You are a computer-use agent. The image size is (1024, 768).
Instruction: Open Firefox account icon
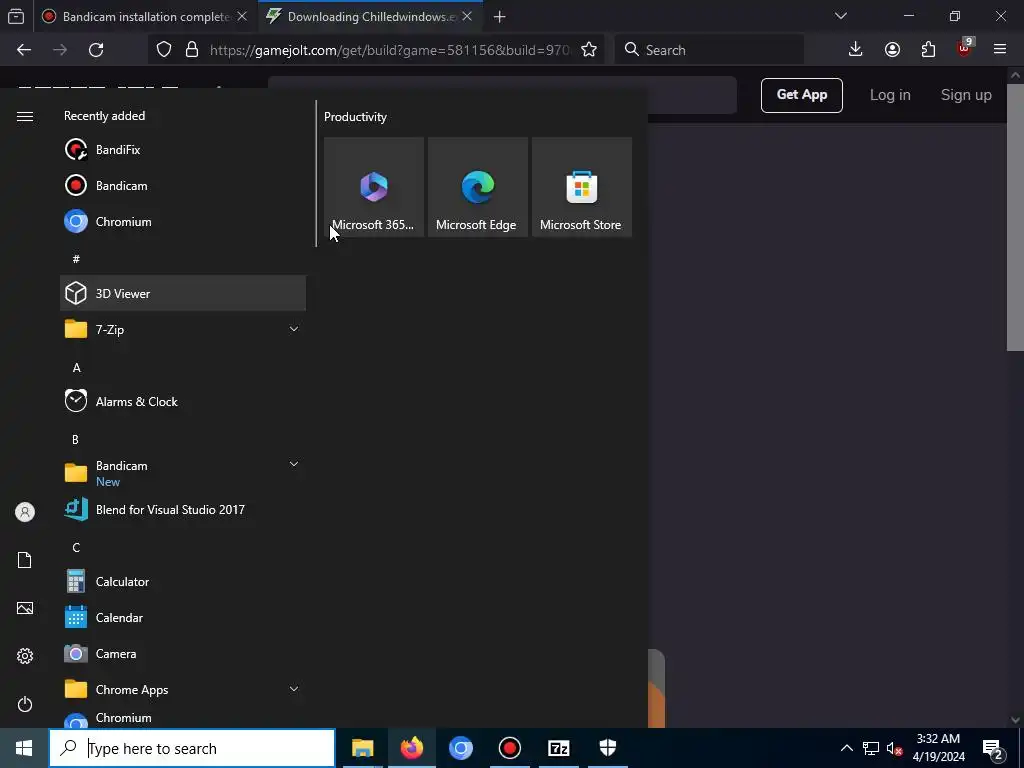892,50
